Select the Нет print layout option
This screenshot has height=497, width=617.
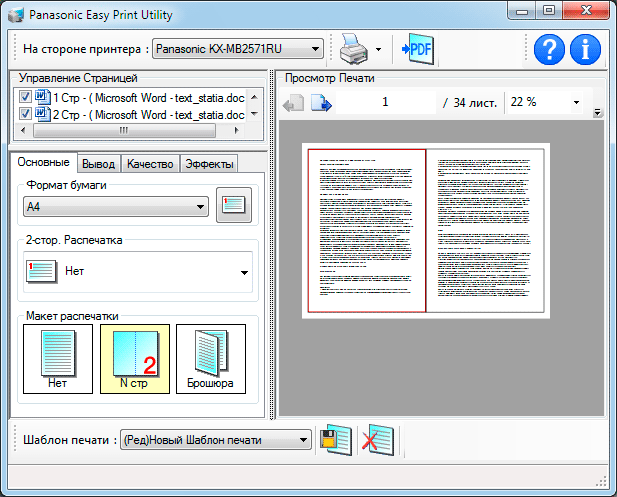click(x=58, y=359)
